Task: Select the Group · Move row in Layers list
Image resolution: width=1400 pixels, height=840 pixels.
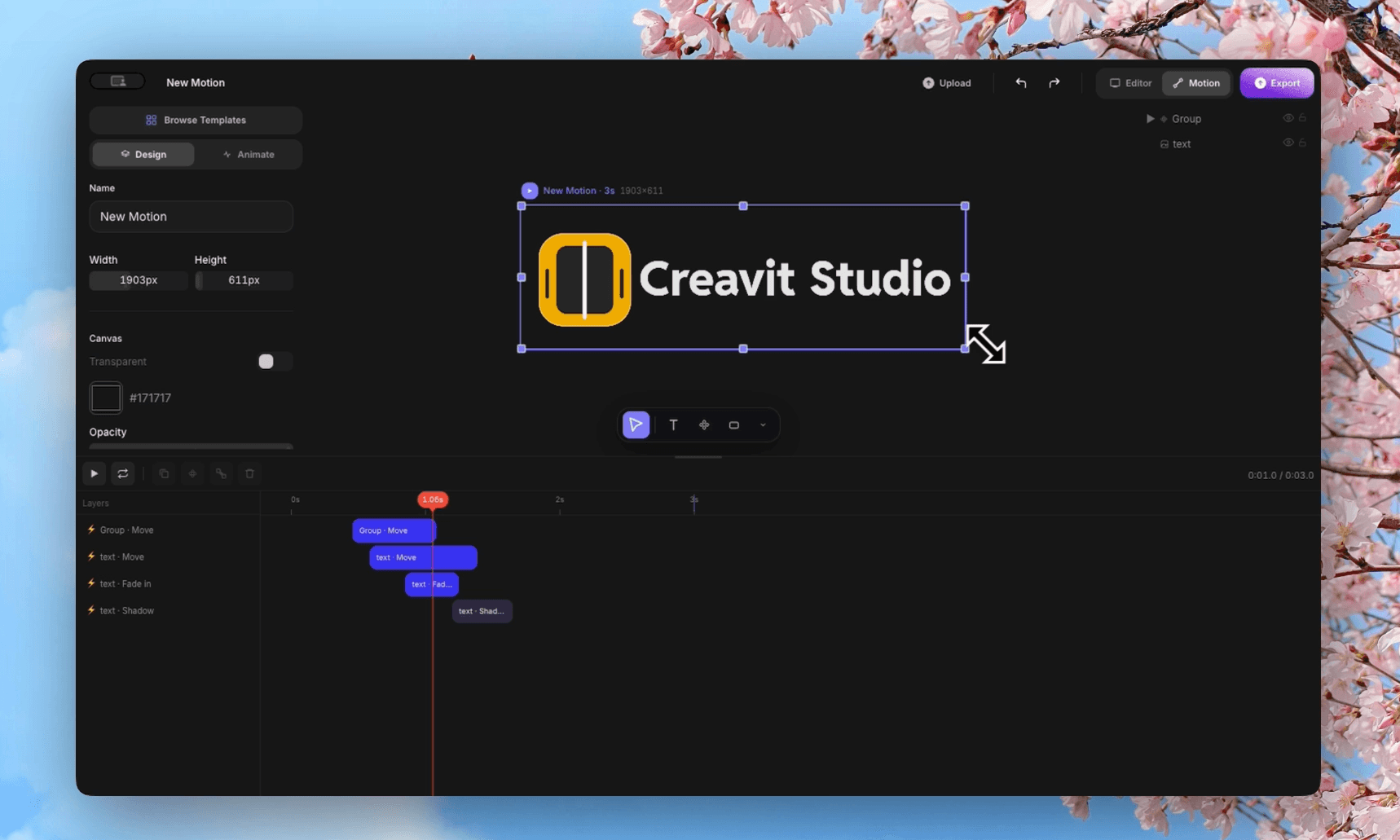Action: pyautogui.click(x=168, y=530)
